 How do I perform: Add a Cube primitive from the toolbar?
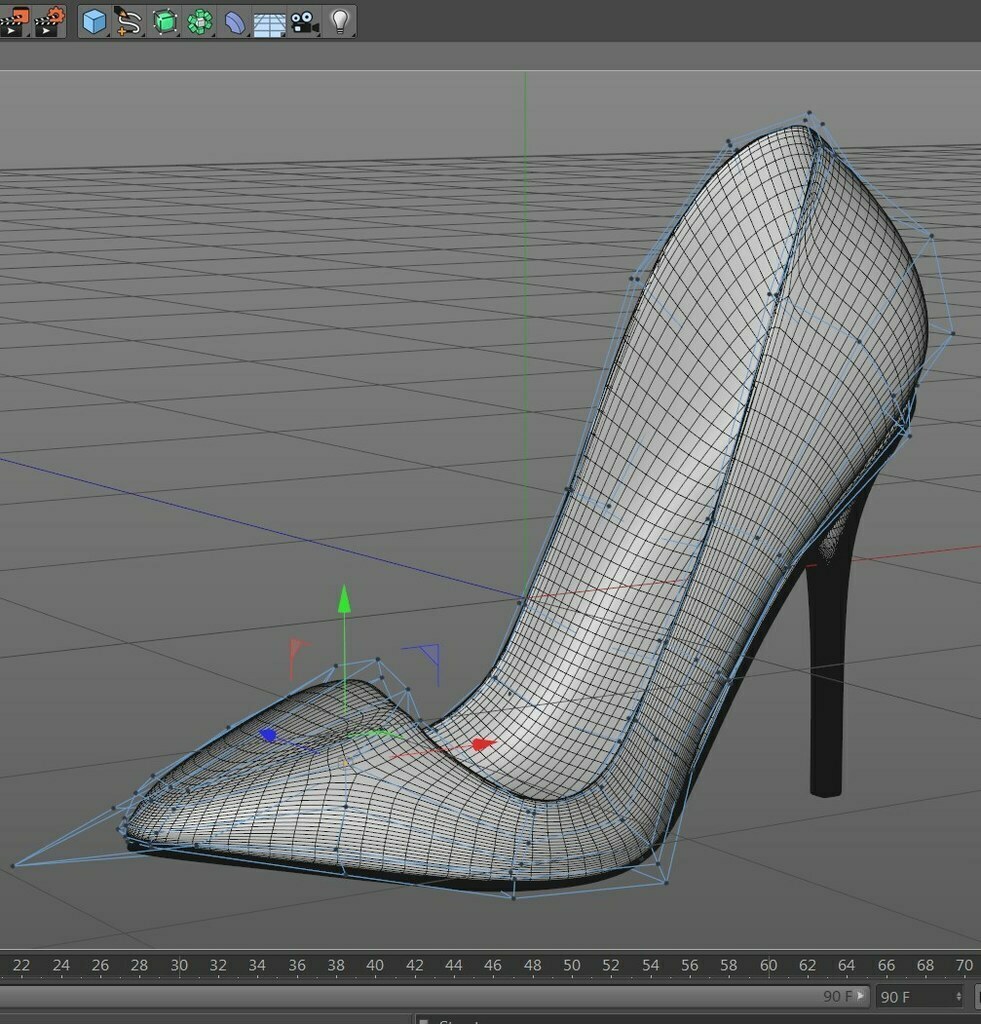(x=93, y=22)
